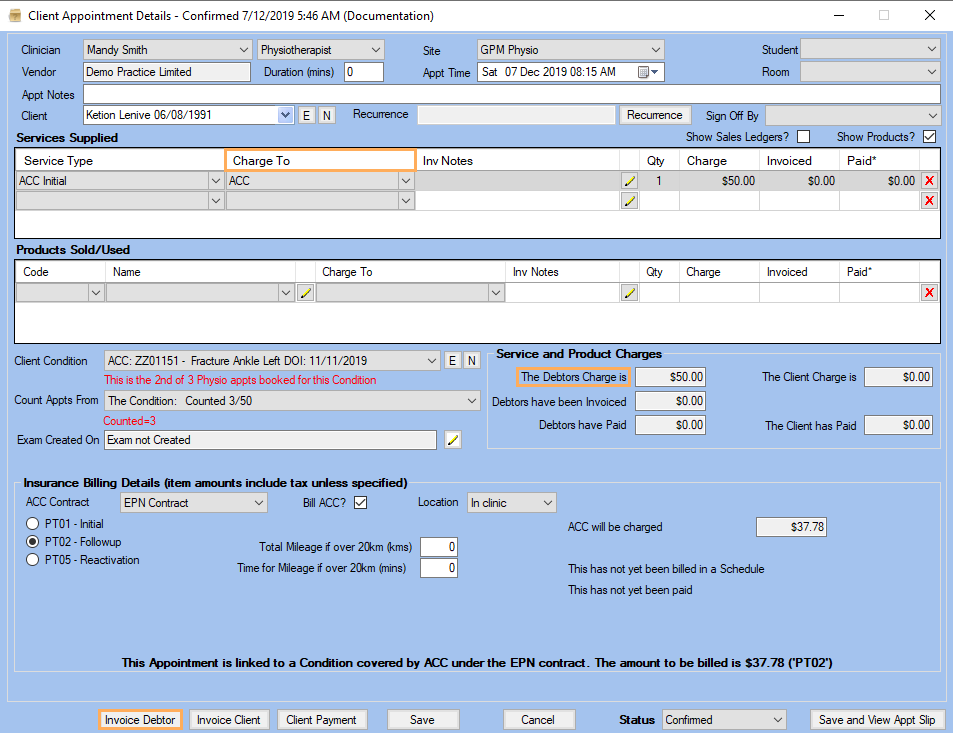Screen dimensions: 953x733
Task: Click the pencil icon in the ACC Initial row
Action: [x=629, y=181]
